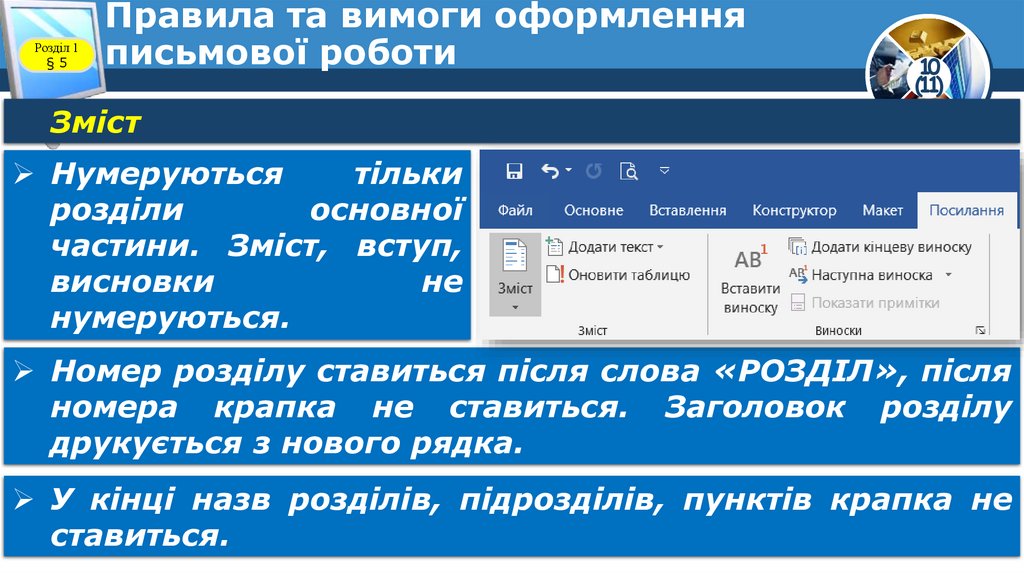Screen dimensions: 1024x574
Task: Open the Файл tab
Action: coord(515,210)
